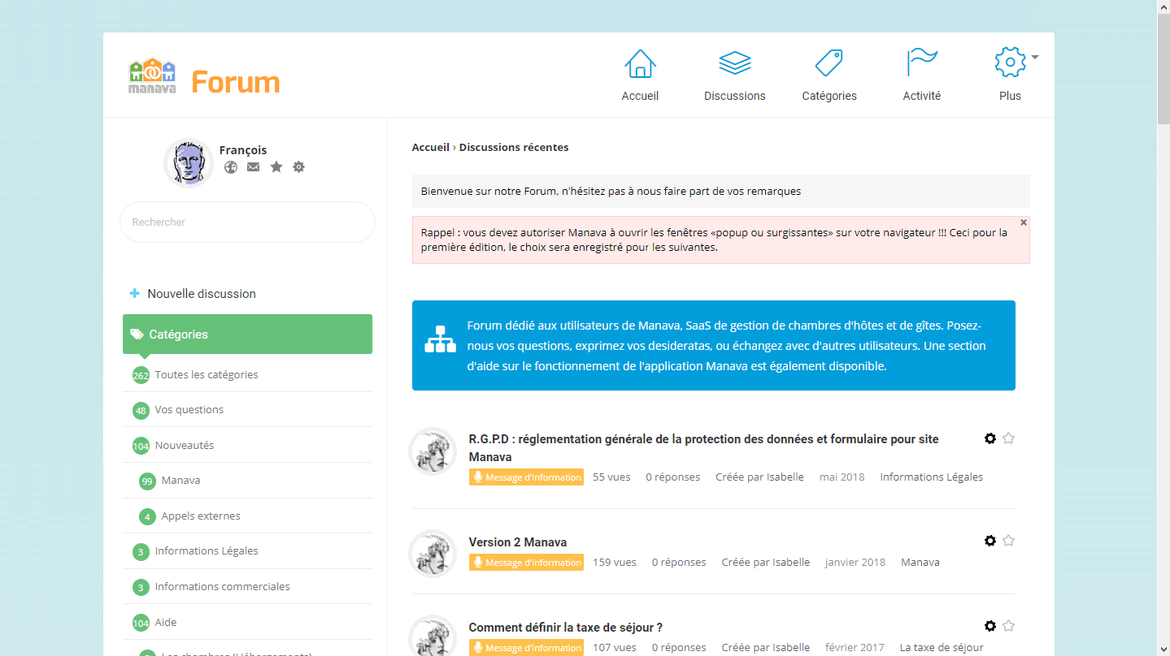Click the bookmarks star icon in profile
This screenshot has width=1170, height=656.
276,167
